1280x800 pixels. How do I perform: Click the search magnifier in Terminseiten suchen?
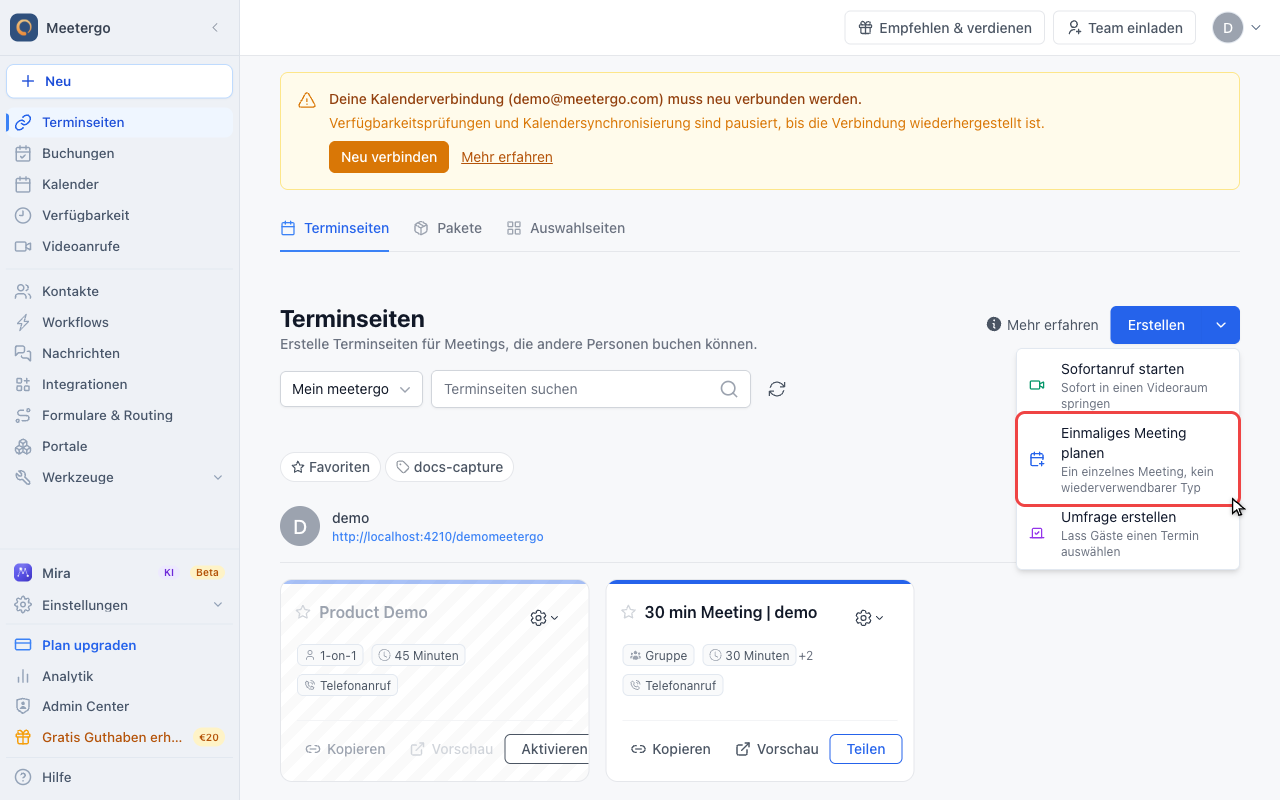click(730, 389)
